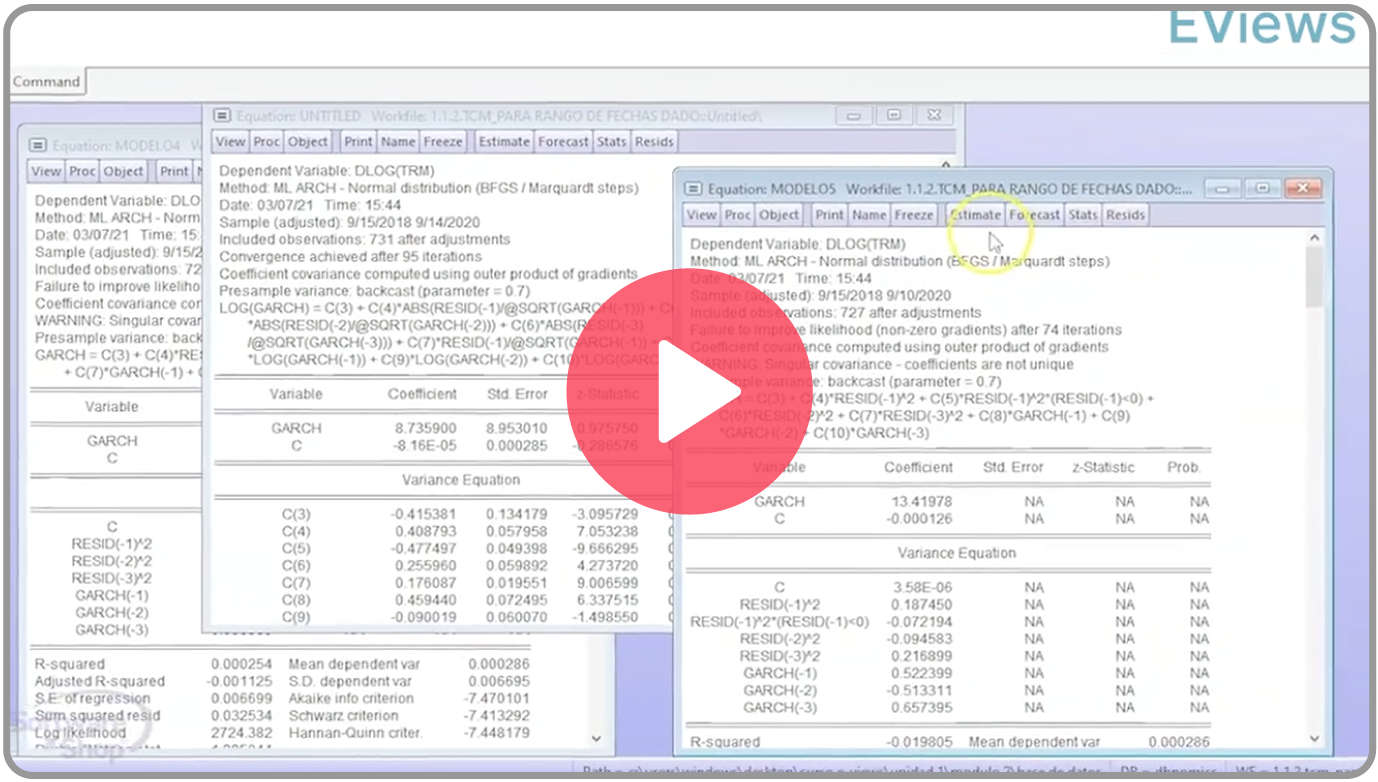Click Forecast in the MODELO5 window
The image size is (1378, 782).
click(1034, 215)
